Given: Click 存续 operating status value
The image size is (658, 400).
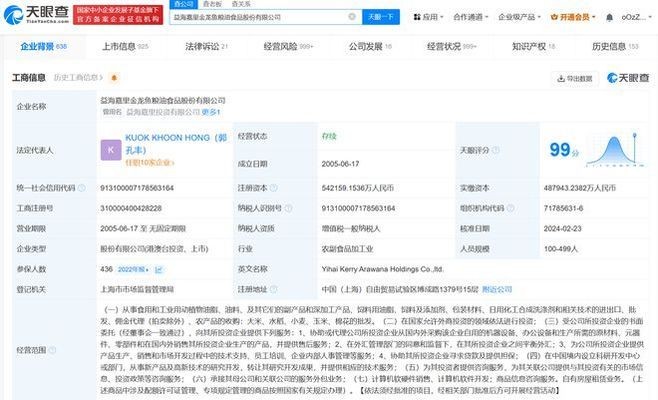Looking at the screenshot, I should (329, 136).
